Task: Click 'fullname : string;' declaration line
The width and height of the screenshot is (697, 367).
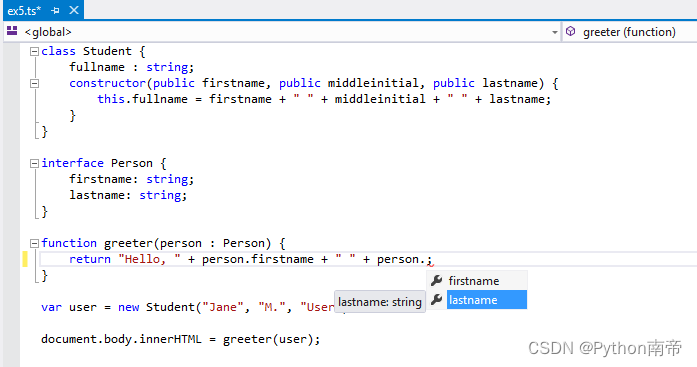Action: (x=132, y=67)
